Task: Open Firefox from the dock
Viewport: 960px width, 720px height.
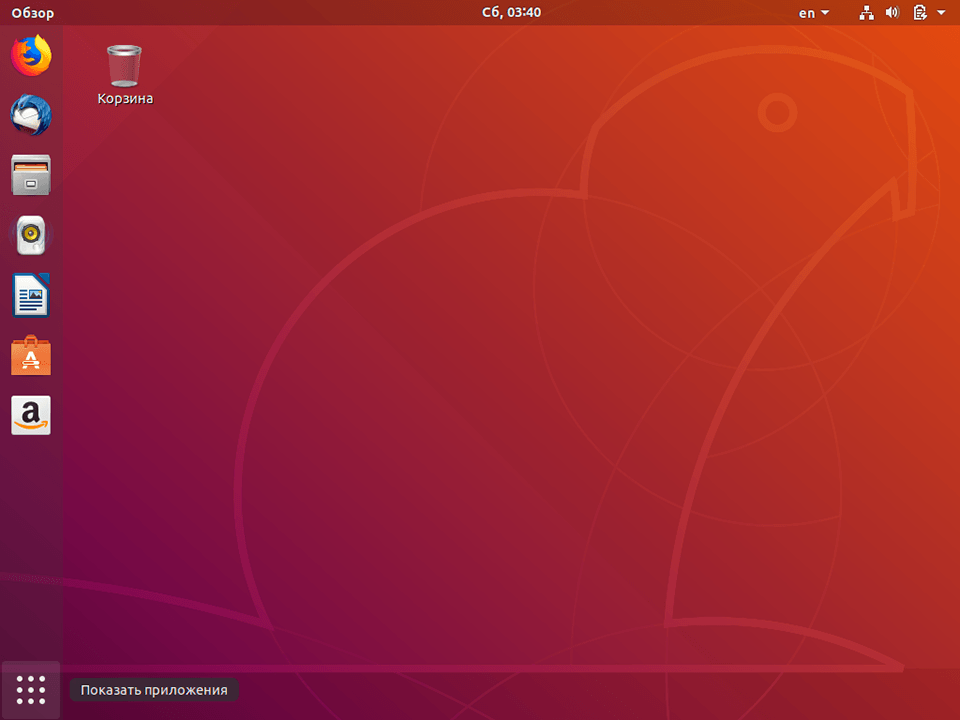Action: coord(30,57)
